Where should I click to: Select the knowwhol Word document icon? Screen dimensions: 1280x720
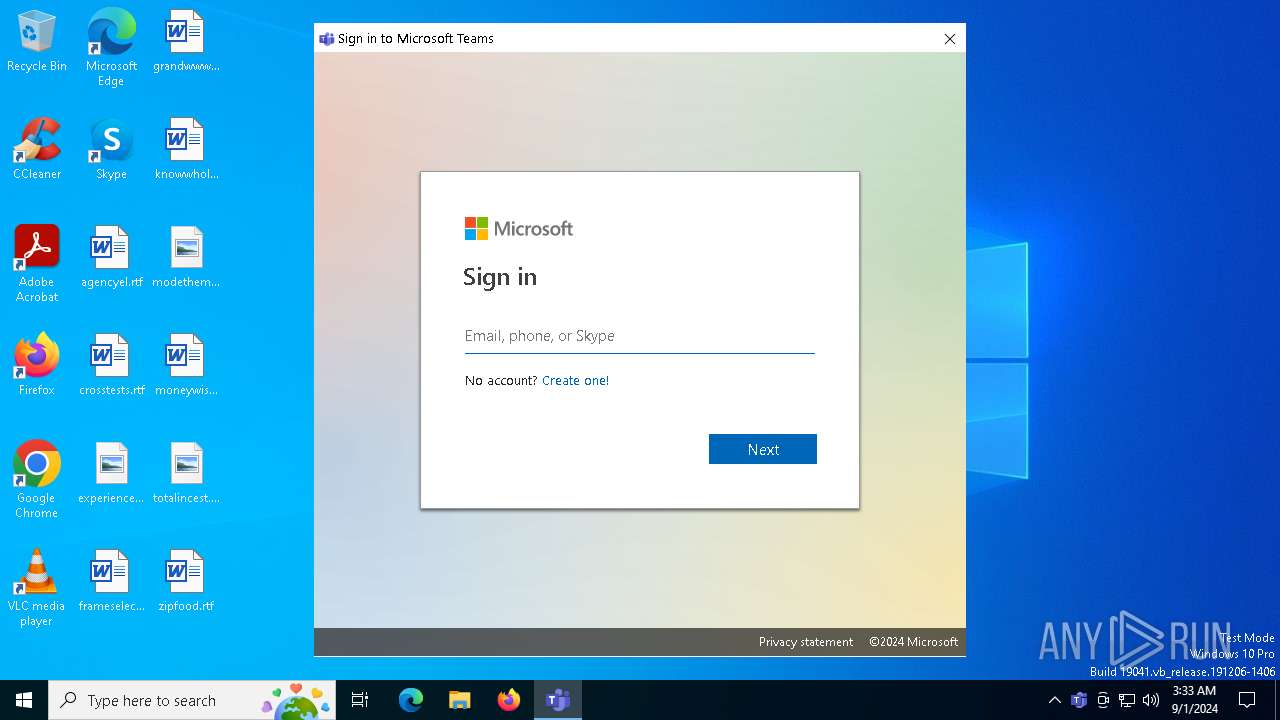[x=186, y=150]
